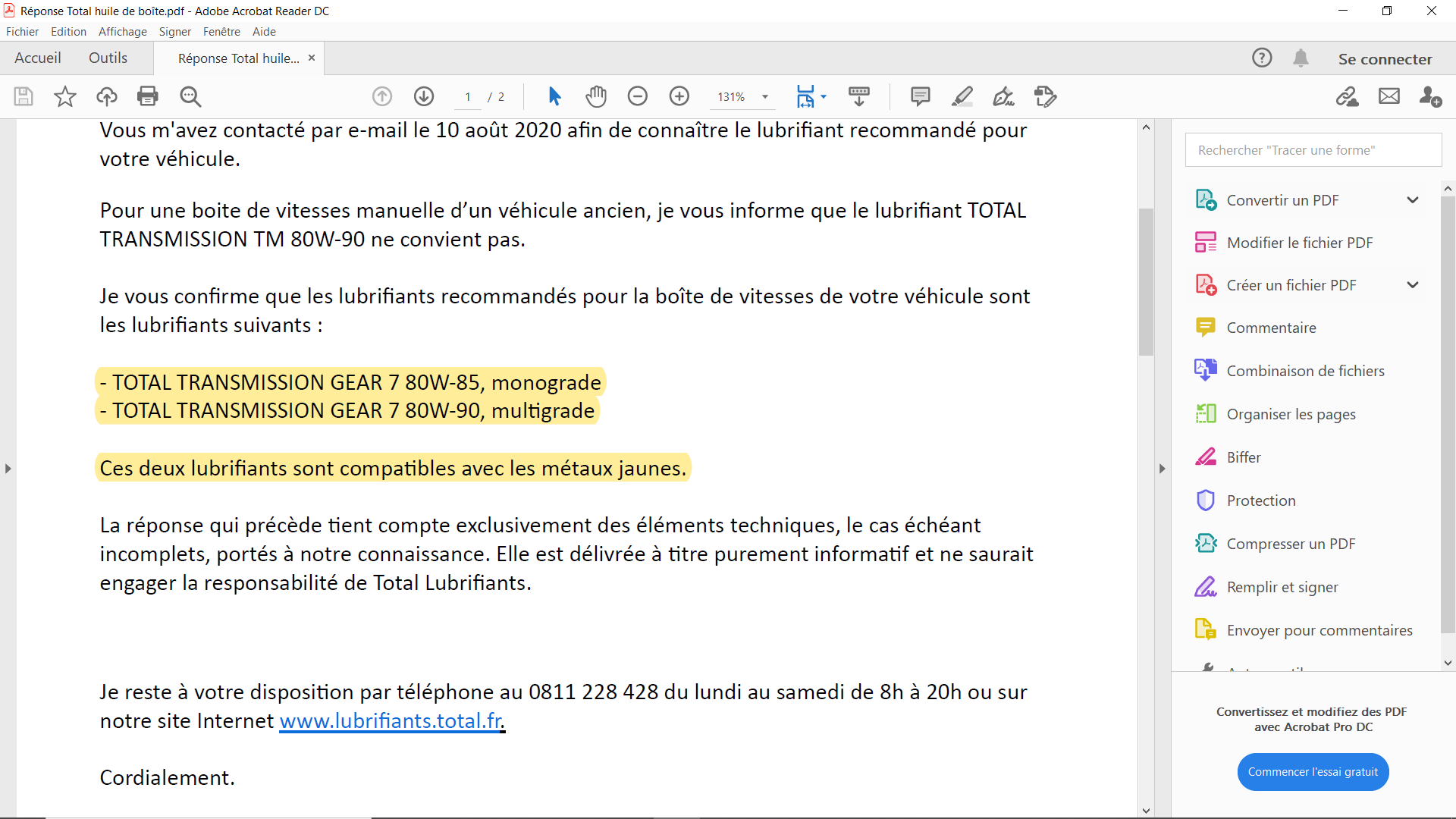1456x819 pixels.
Task: Click the zoom in plus icon
Action: pyautogui.click(x=679, y=96)
